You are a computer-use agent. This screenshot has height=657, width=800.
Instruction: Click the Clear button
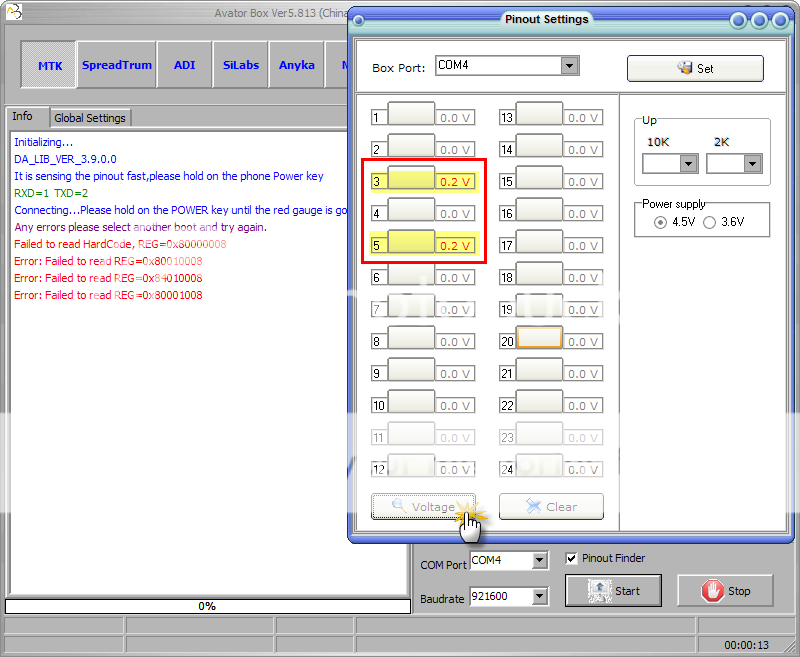[551, 507]
